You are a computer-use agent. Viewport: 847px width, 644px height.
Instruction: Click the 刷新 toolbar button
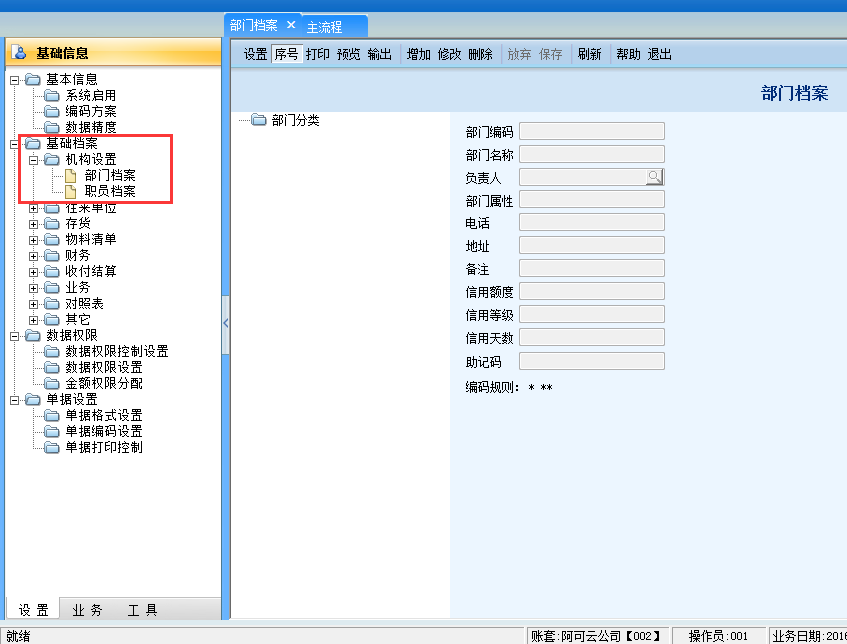[x=589, y=55]
